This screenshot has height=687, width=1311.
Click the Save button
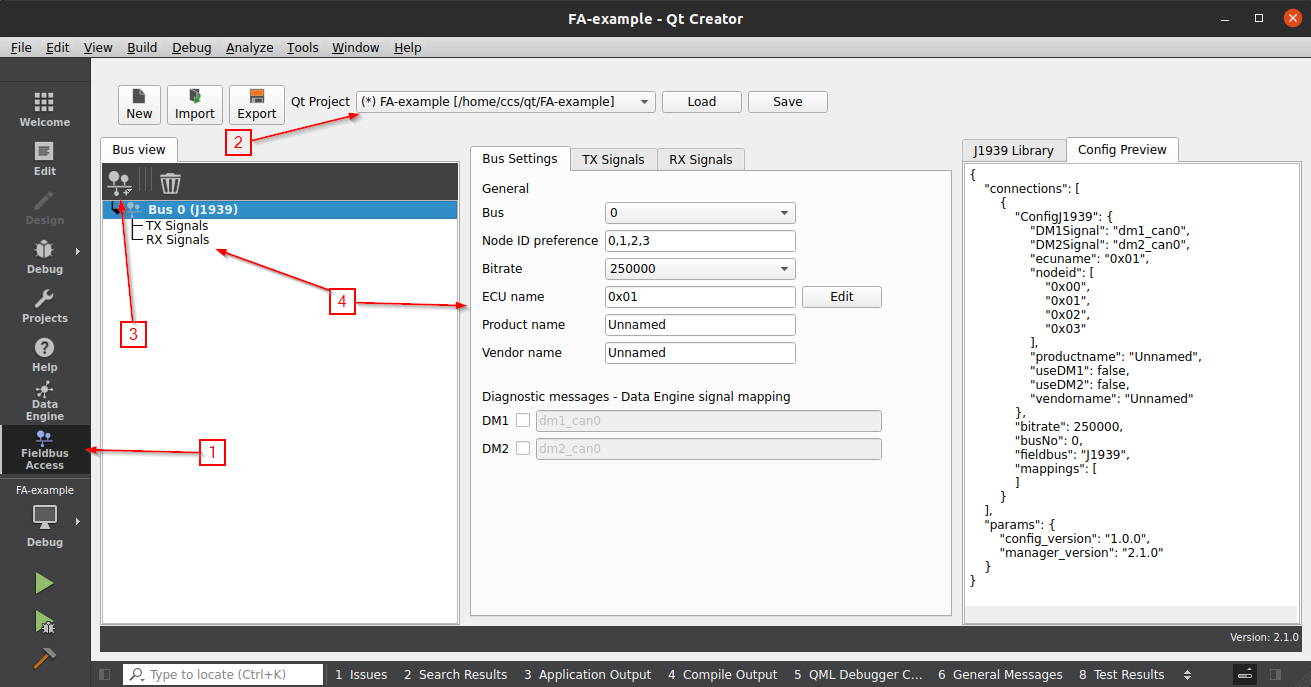click(x=787, y=102)
